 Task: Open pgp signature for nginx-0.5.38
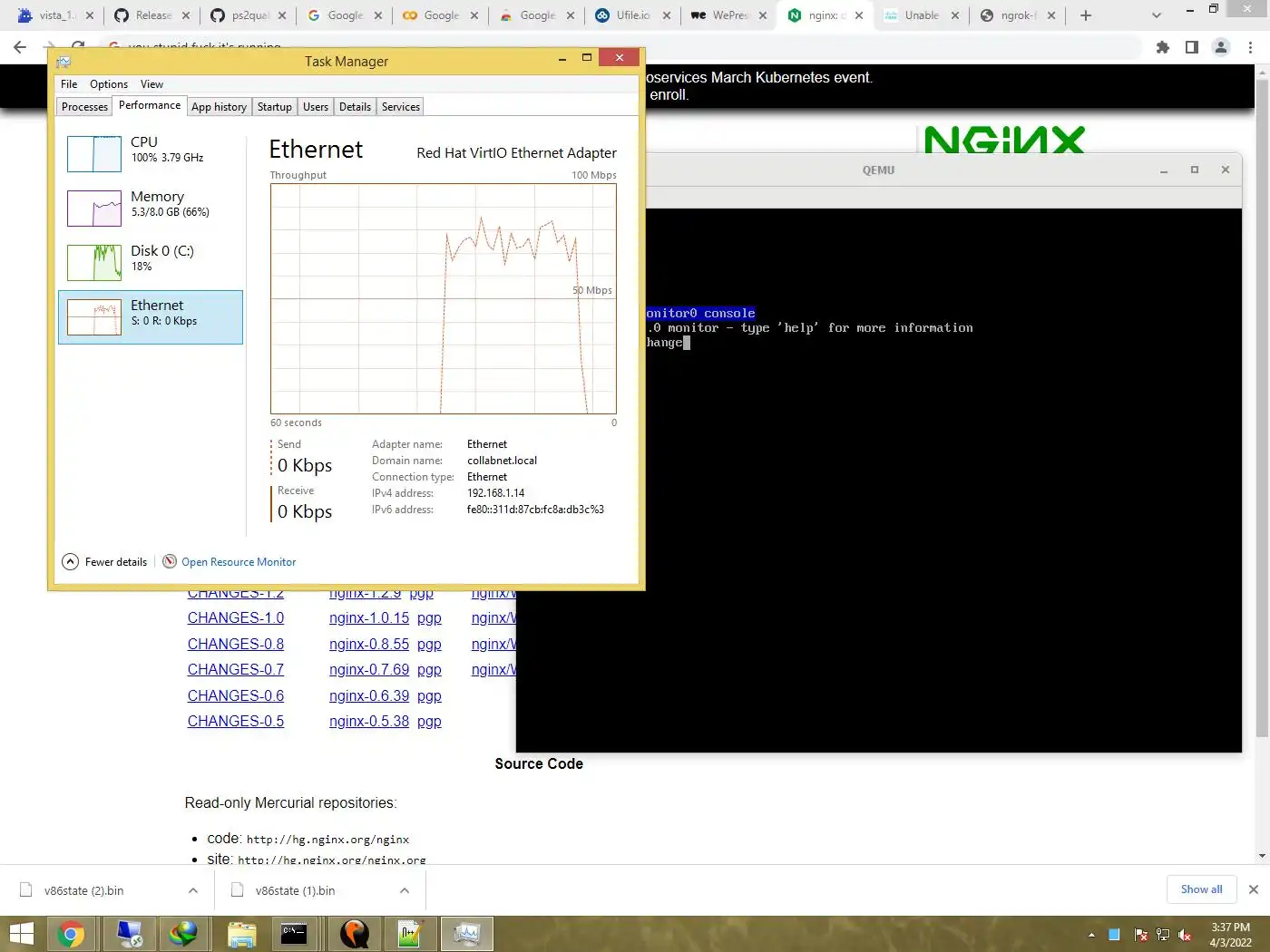click(x=429, y=723)
